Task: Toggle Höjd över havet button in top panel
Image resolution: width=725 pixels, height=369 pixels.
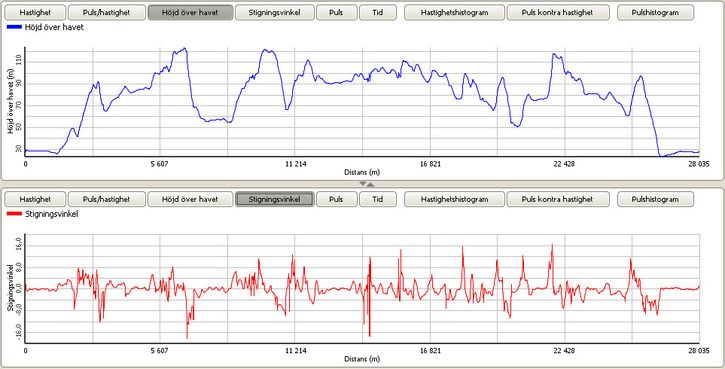Action: click(x=190, y=12)
